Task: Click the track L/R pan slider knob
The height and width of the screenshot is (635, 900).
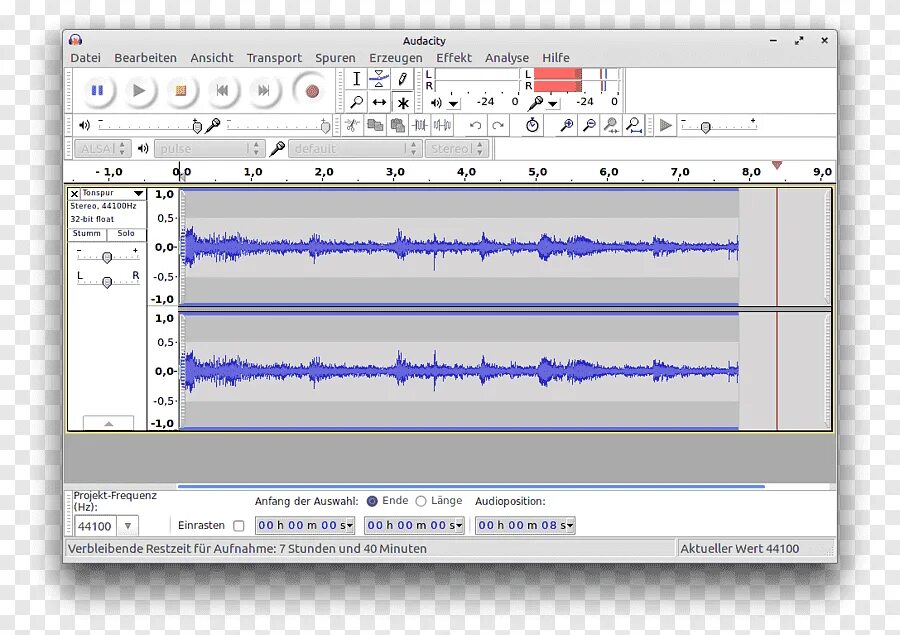Action: point(107,282)
